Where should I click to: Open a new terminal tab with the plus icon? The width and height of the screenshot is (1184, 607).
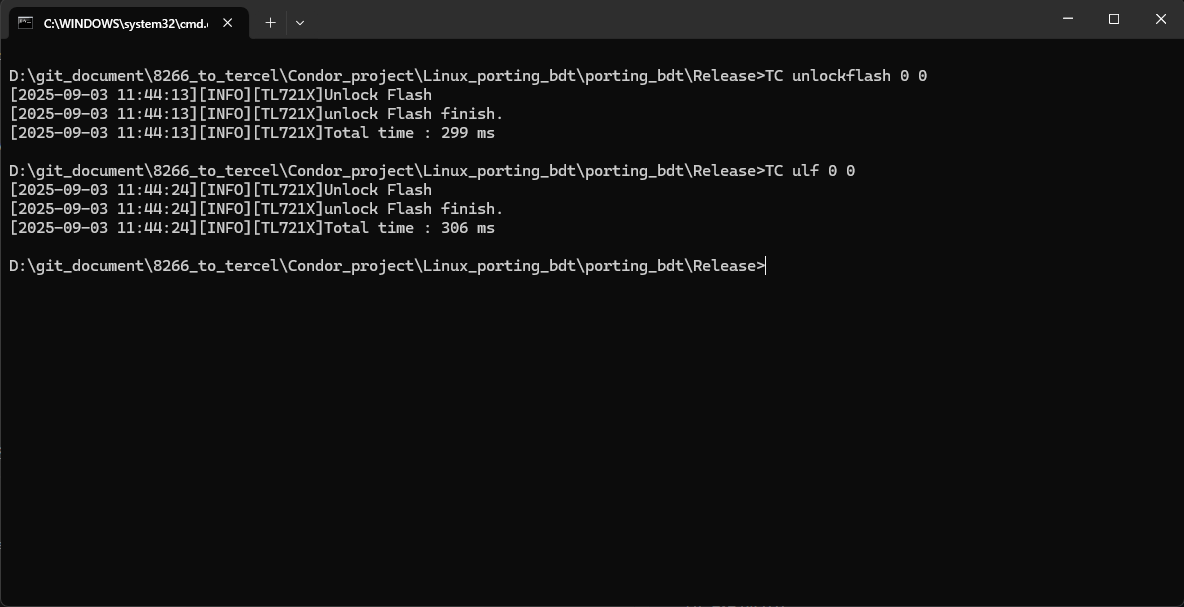(269, 22)
